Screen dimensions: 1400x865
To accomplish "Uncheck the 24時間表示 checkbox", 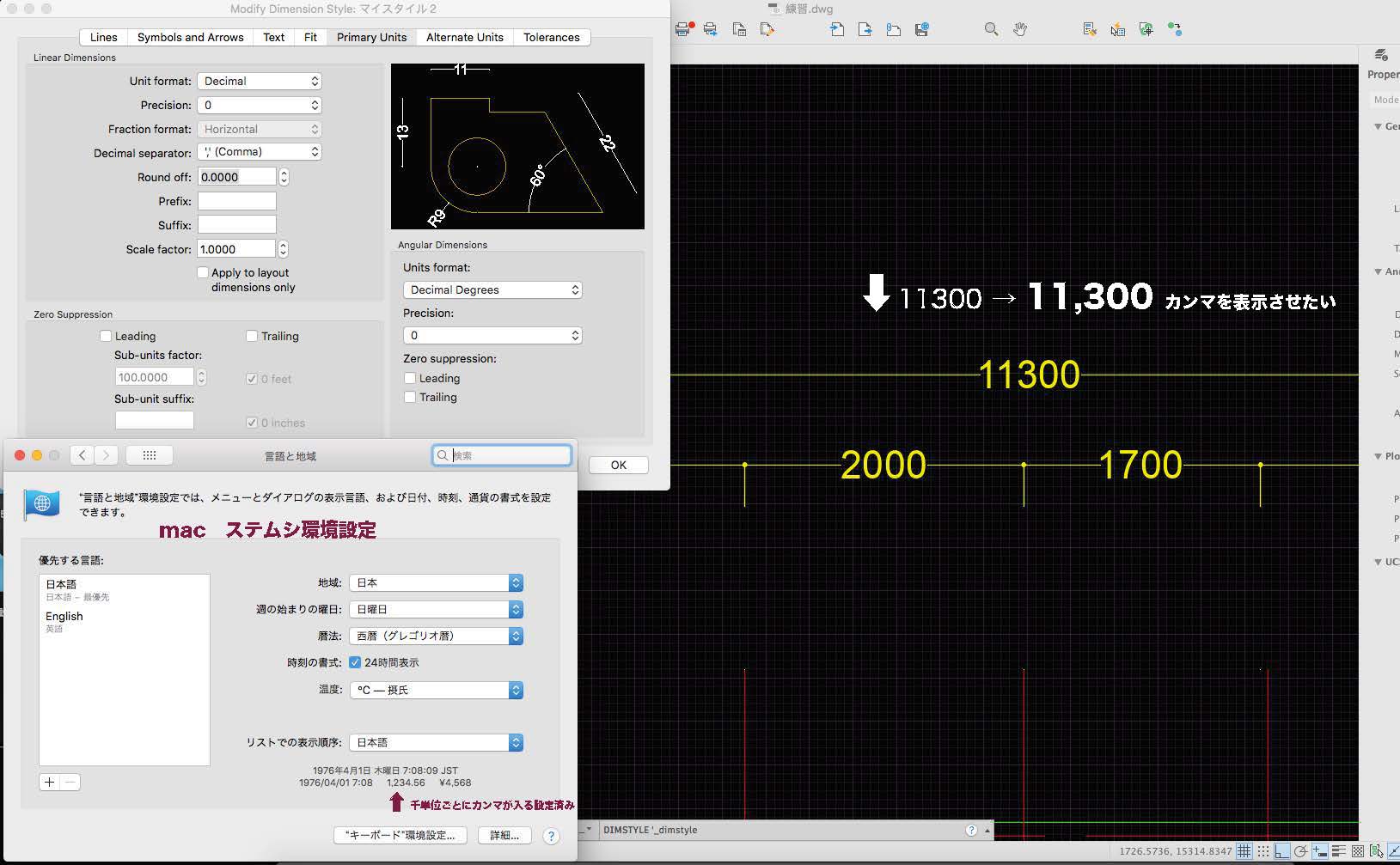I will click(355, 662).
